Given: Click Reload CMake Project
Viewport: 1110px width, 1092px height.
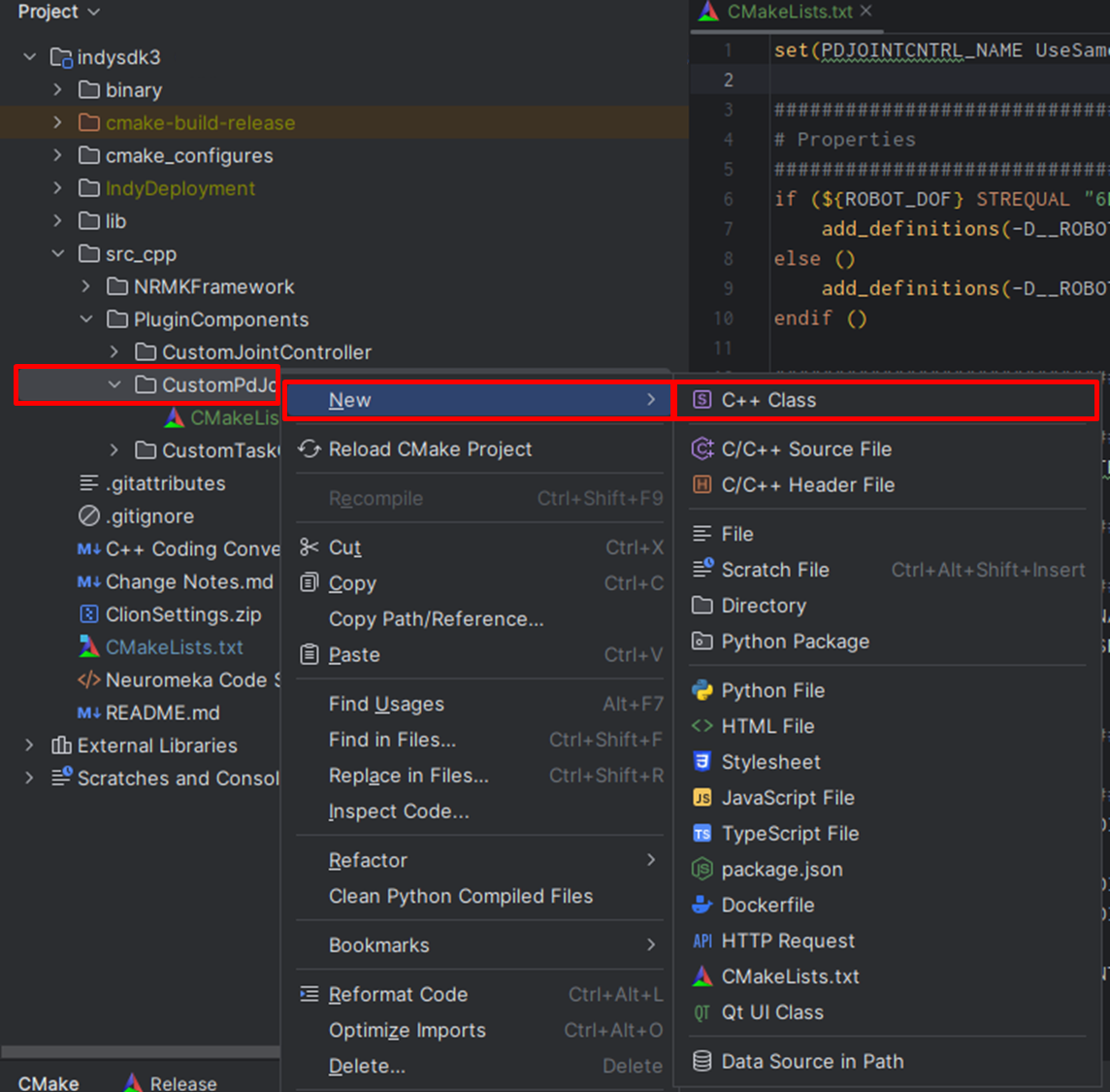Looking at the screenshot, I should pos(479,449).
